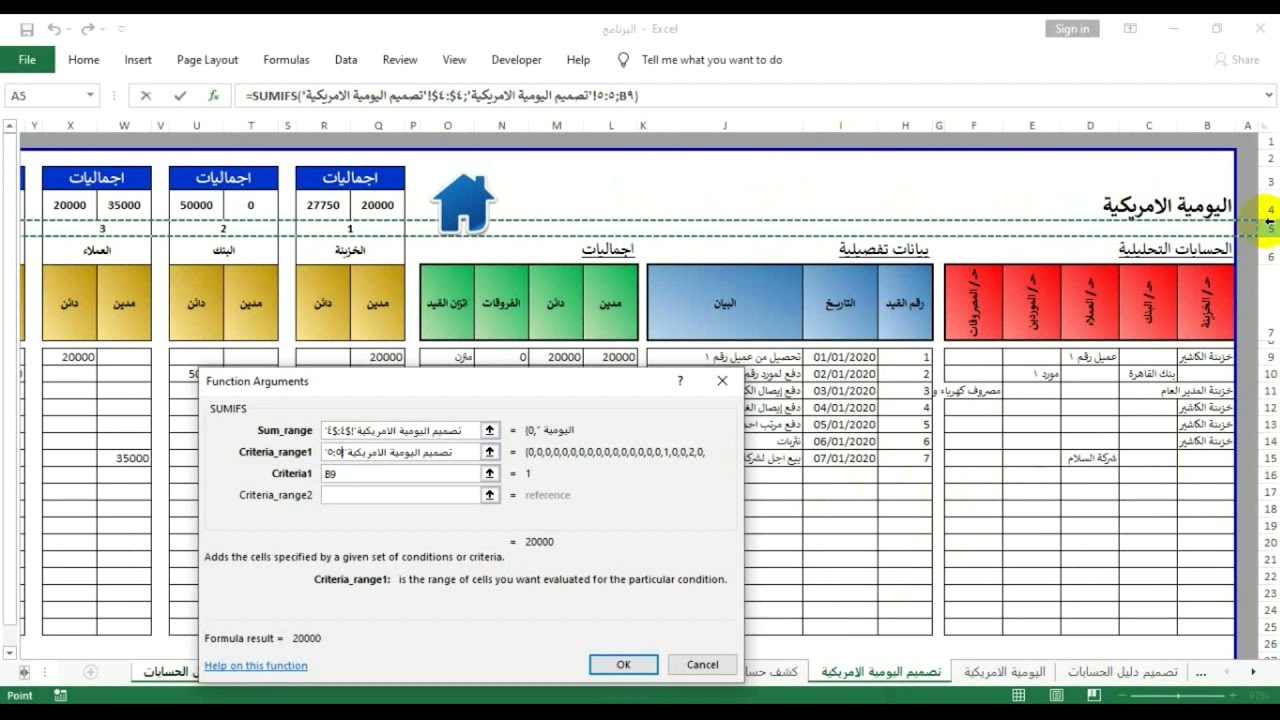Click the 35000 totals cell at top
Screen dimensions: 1280x720
[124, 205]
